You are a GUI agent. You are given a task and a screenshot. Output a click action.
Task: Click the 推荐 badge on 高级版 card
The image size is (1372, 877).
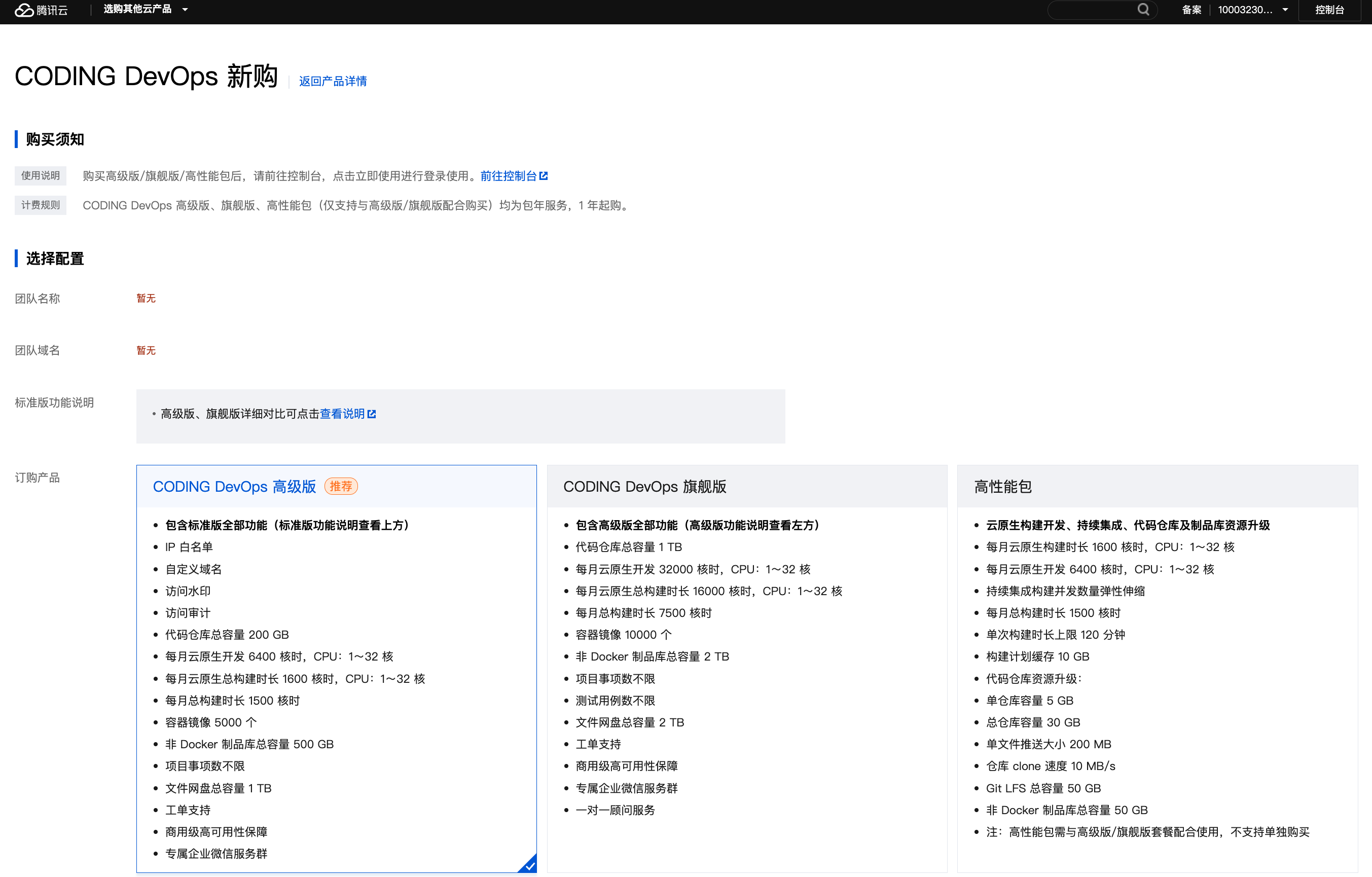point(341,486)
